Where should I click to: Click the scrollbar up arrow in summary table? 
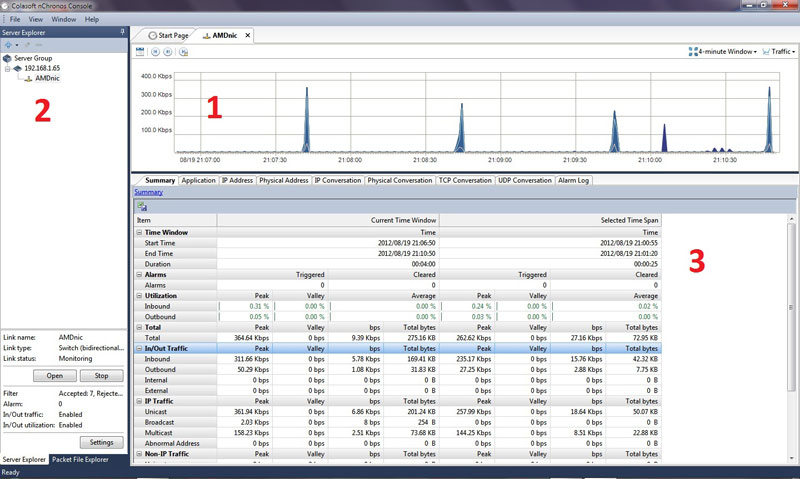point(791,219)
